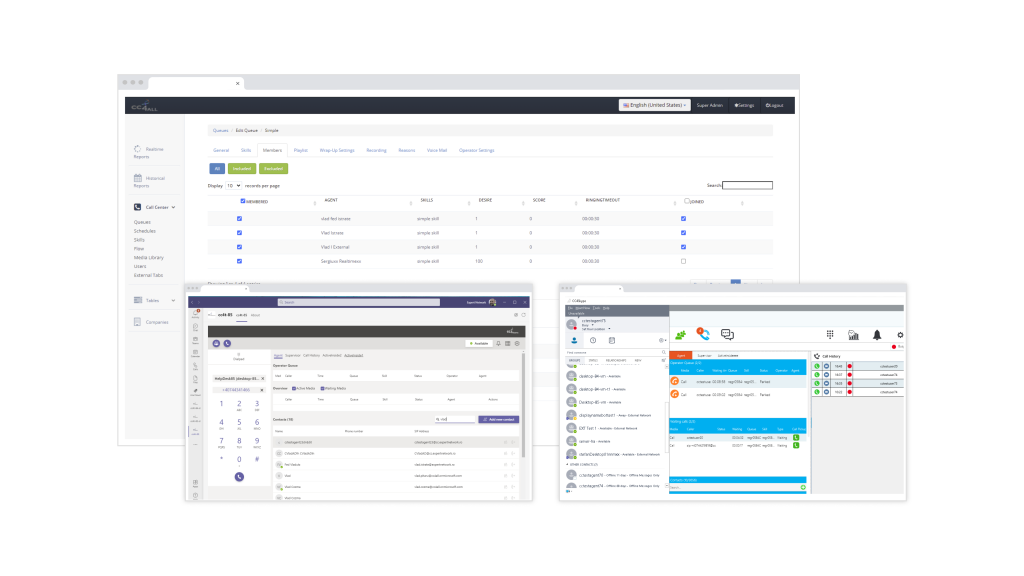Click the green agents group icon in CC4Skype

click(x=680, y=335)
